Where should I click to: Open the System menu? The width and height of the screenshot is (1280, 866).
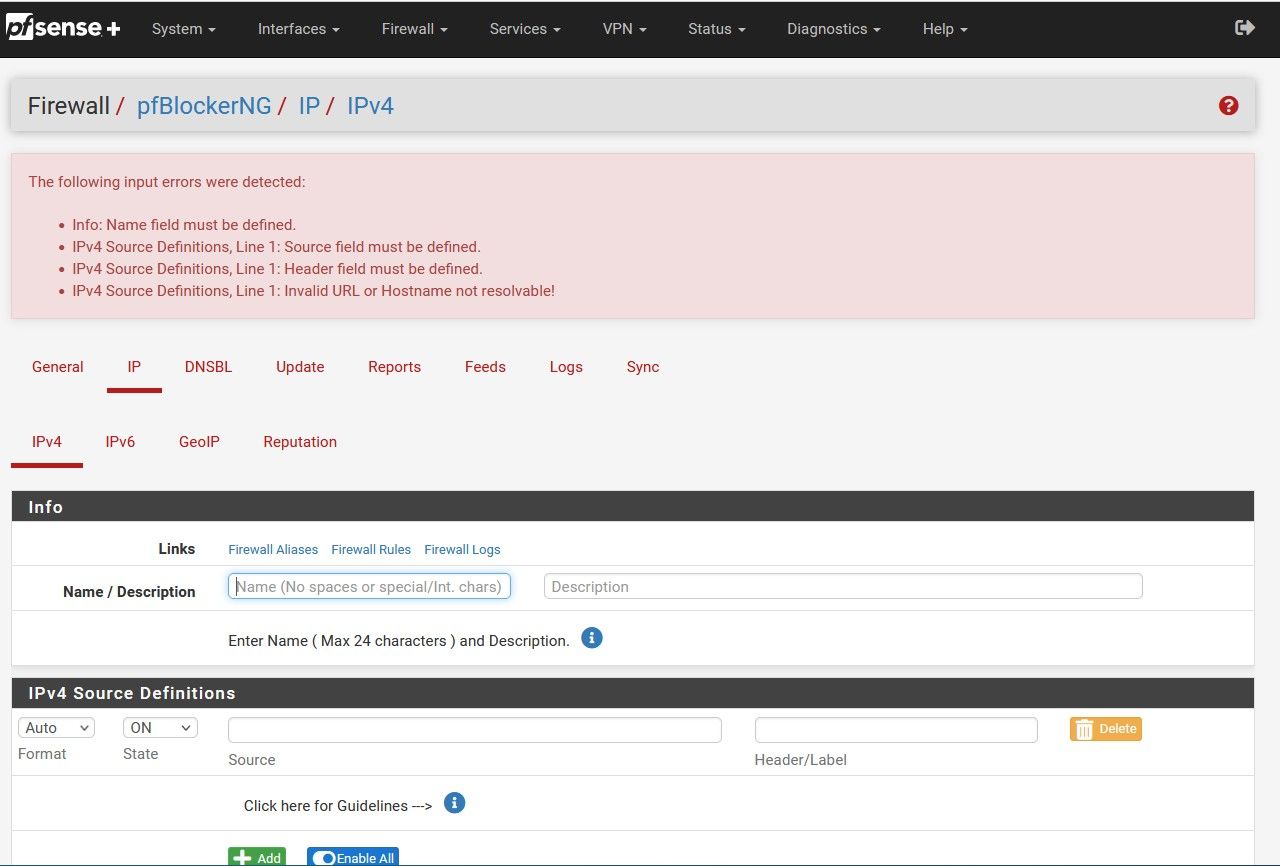tap(184, 29)
